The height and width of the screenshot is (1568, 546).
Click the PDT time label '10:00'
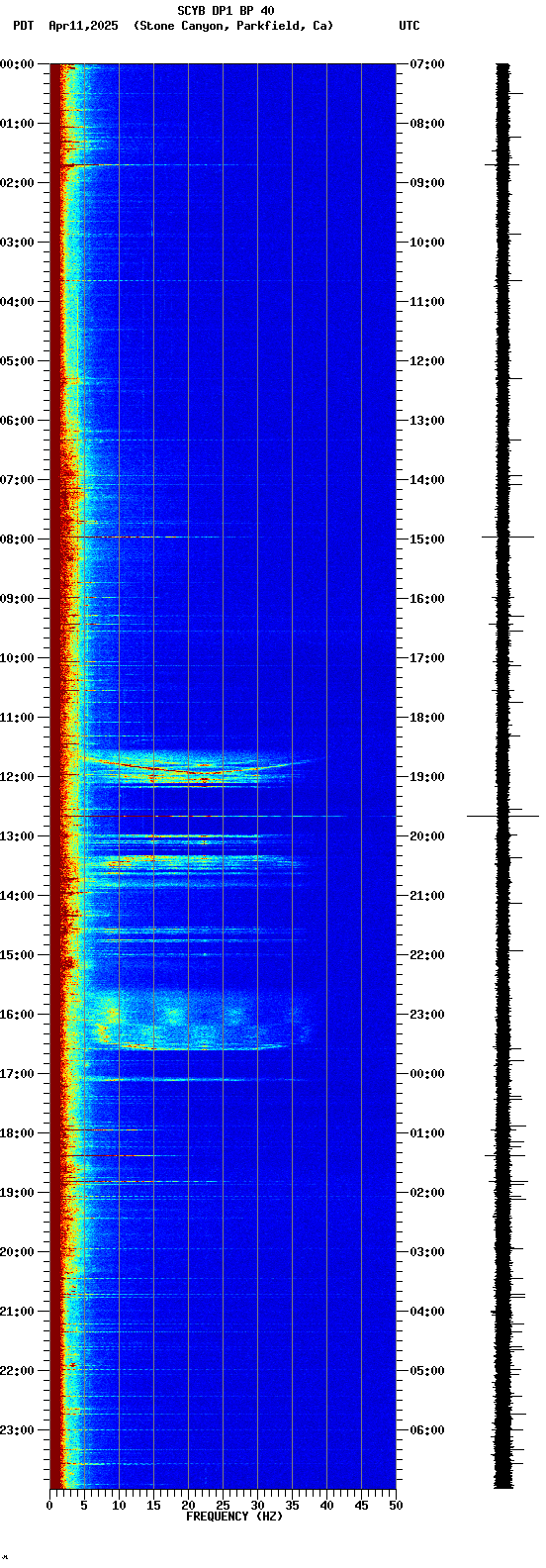18,658
